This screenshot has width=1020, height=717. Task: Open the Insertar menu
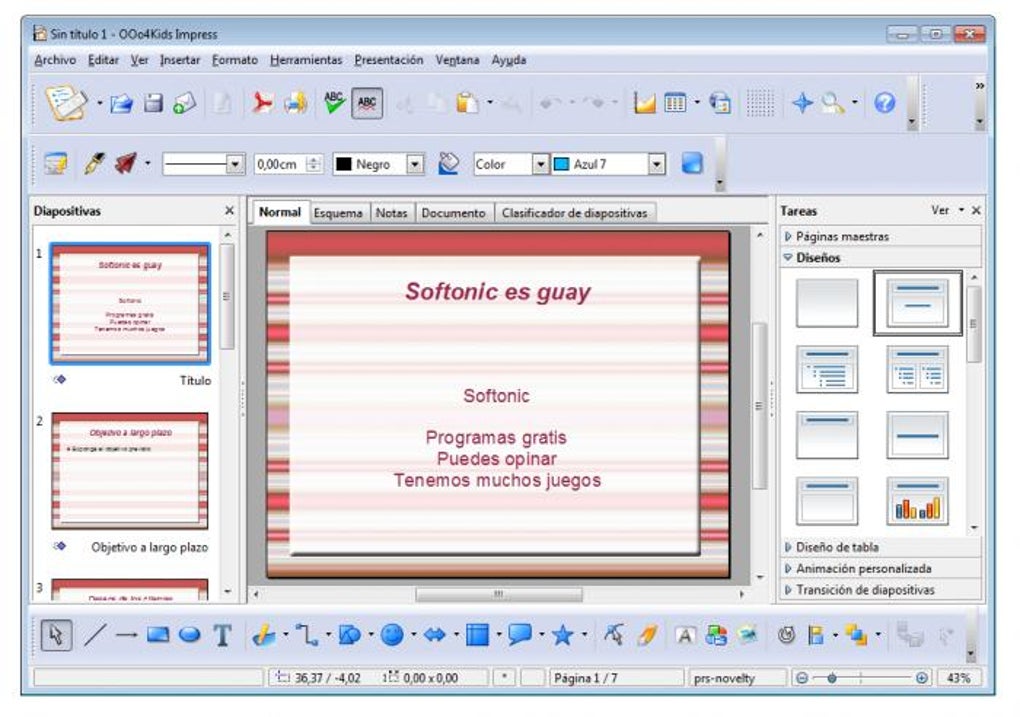pos(180,60)
